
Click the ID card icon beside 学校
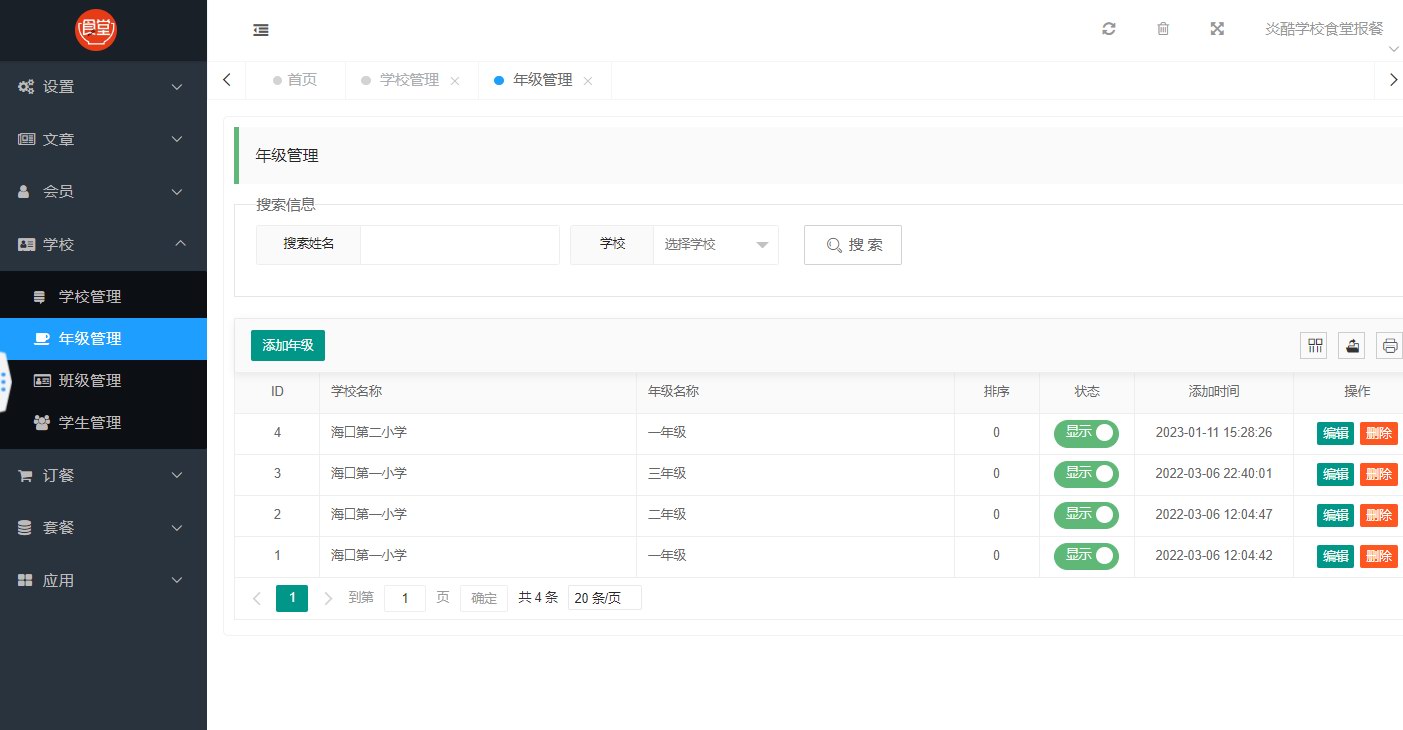point(26,244)
